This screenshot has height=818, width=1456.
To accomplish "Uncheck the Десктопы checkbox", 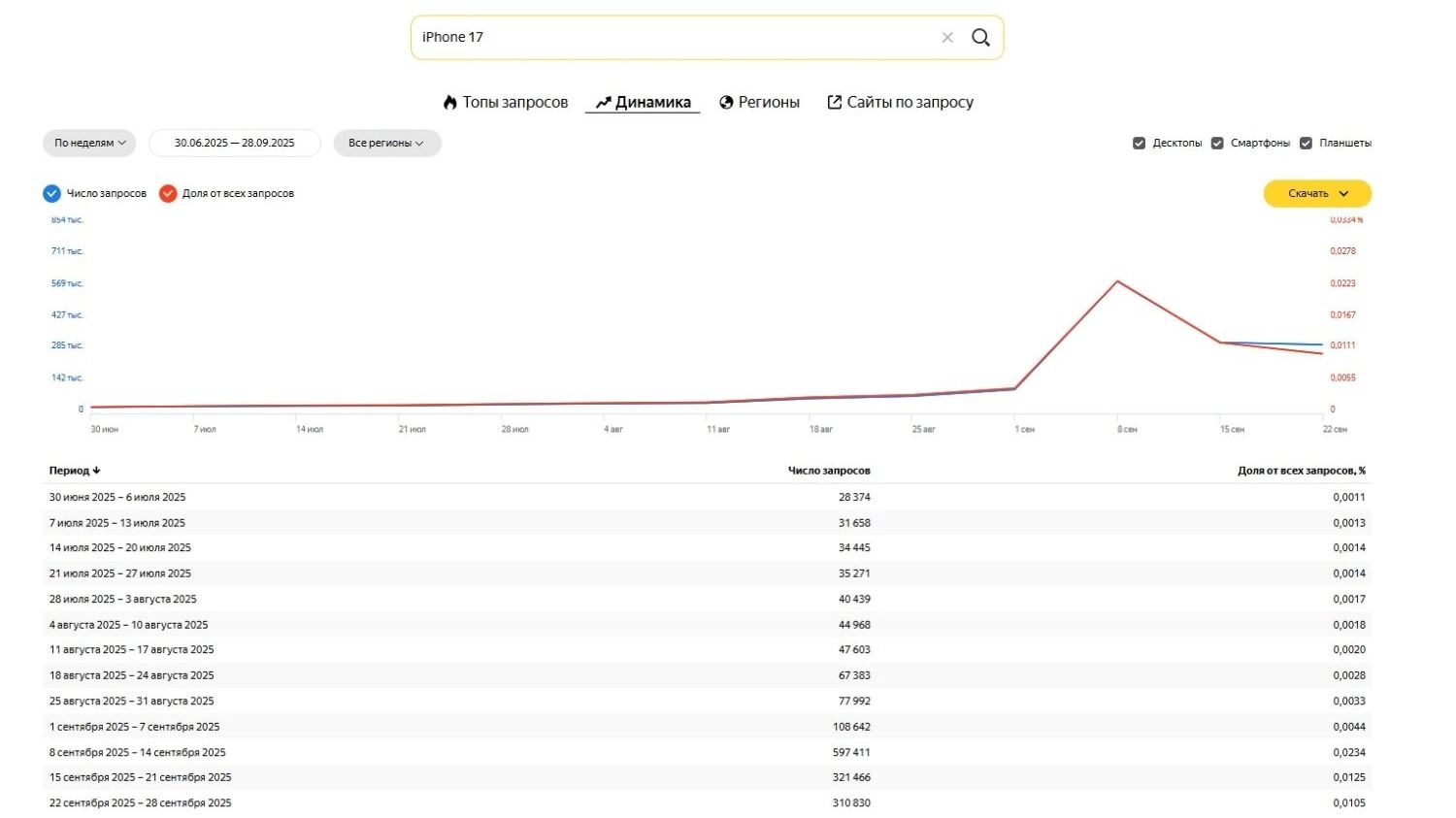I will coord(1139,144).
